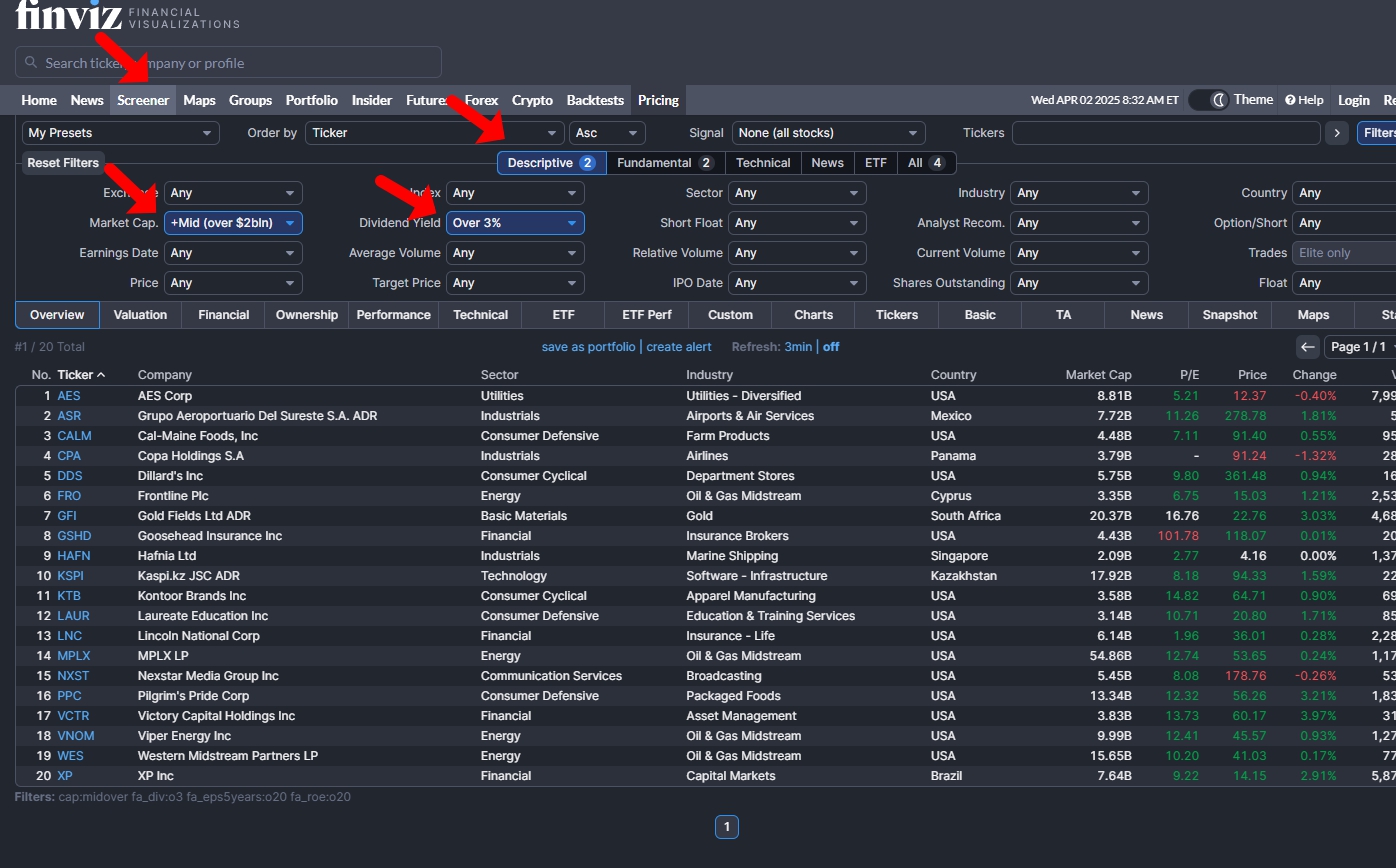Image resolution: width=1396 pixels, height=868 pixels.
Task: Open the Insider nav item
Action: [x=372, y=100]
